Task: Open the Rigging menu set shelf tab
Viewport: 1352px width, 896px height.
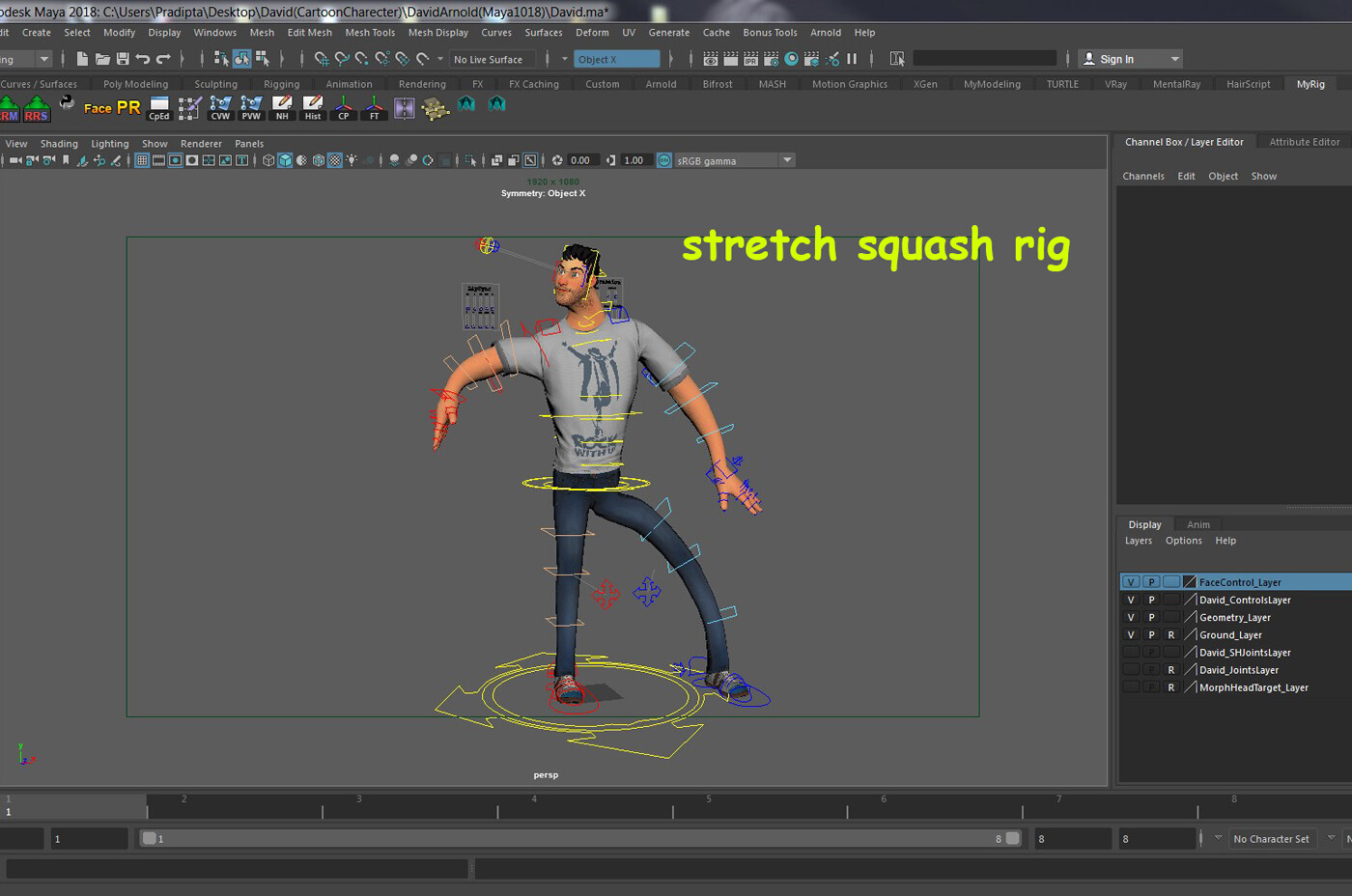Action: [x=281, y=83]
